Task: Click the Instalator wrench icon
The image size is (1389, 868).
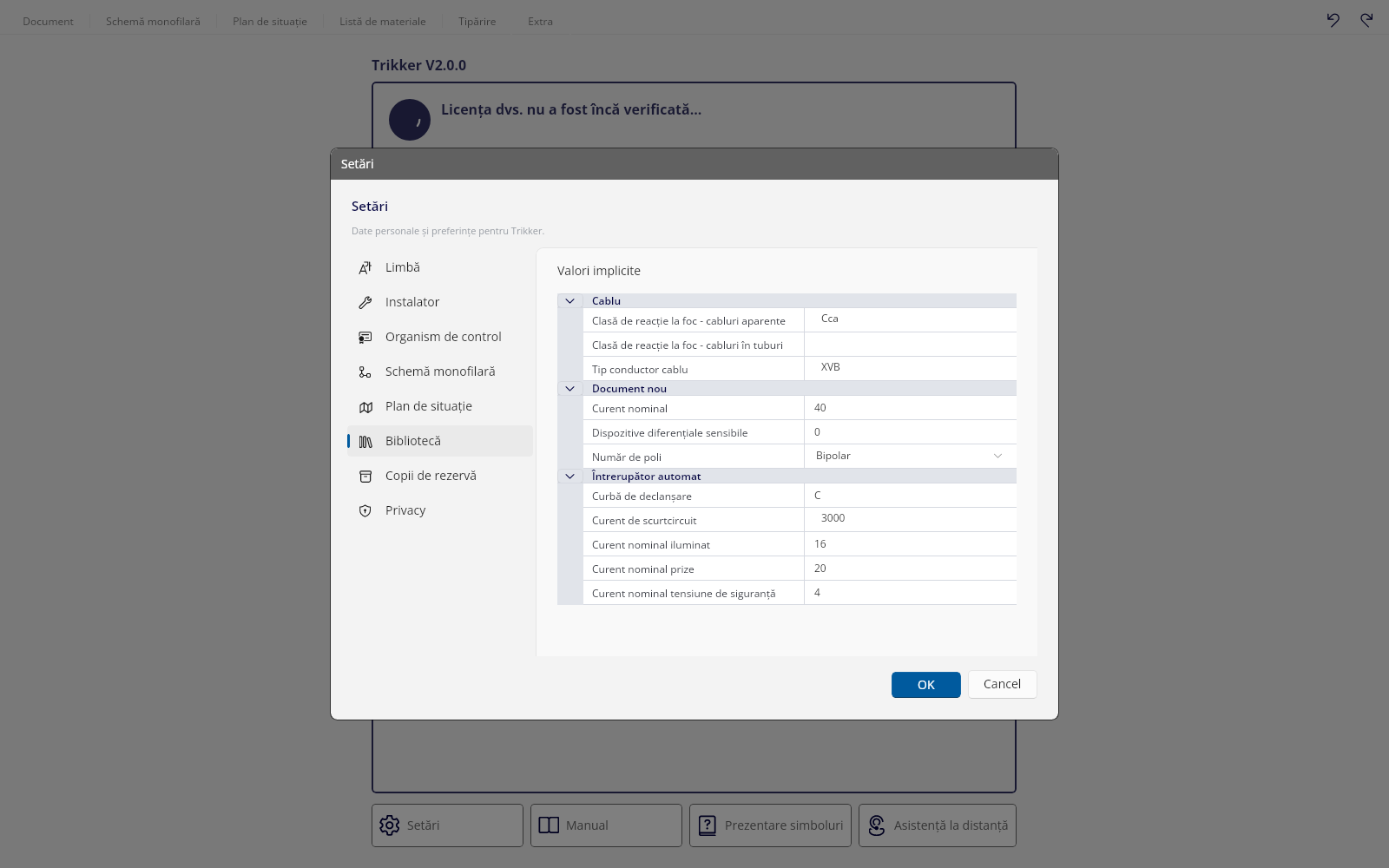Action: pos(365,302)
